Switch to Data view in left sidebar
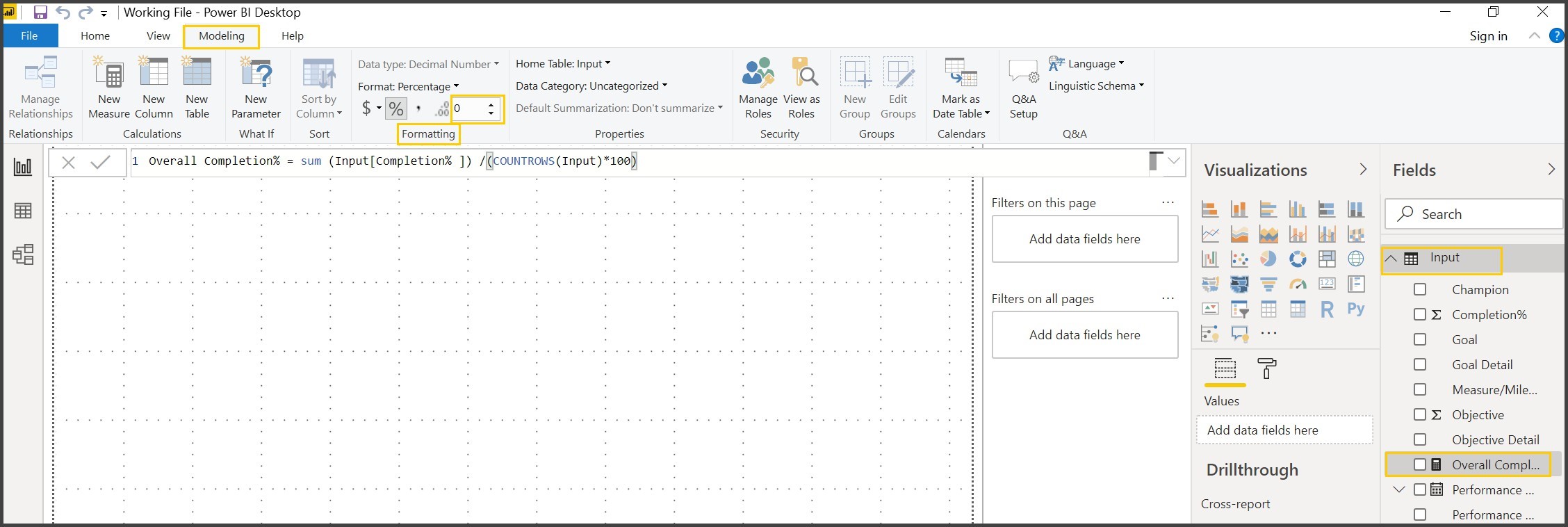The height and width of the screenshot is (527, 1568). click(23, 211)
